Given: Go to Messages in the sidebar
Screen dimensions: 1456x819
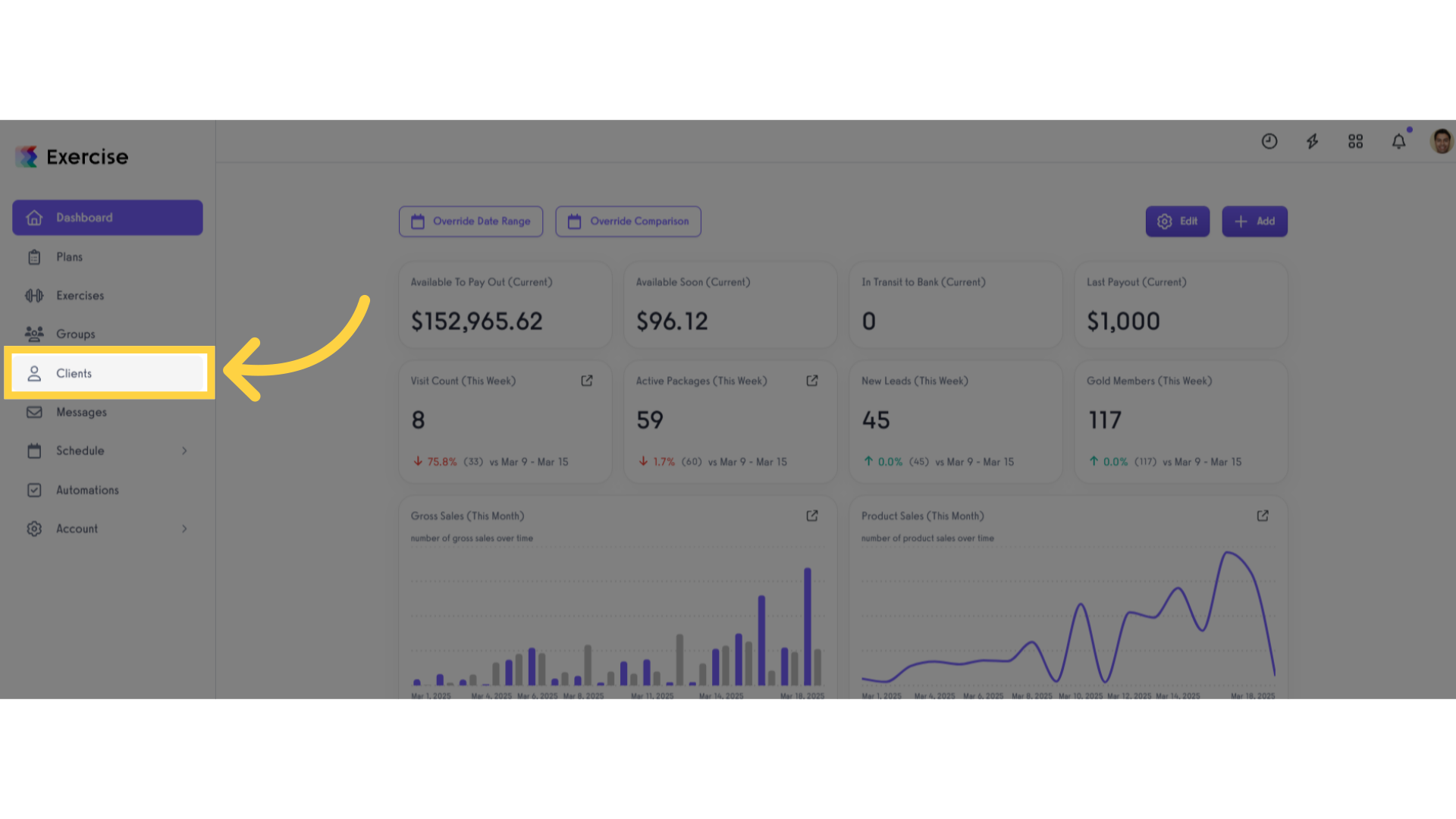Looking at the screenshot, I should coord(108,413).
